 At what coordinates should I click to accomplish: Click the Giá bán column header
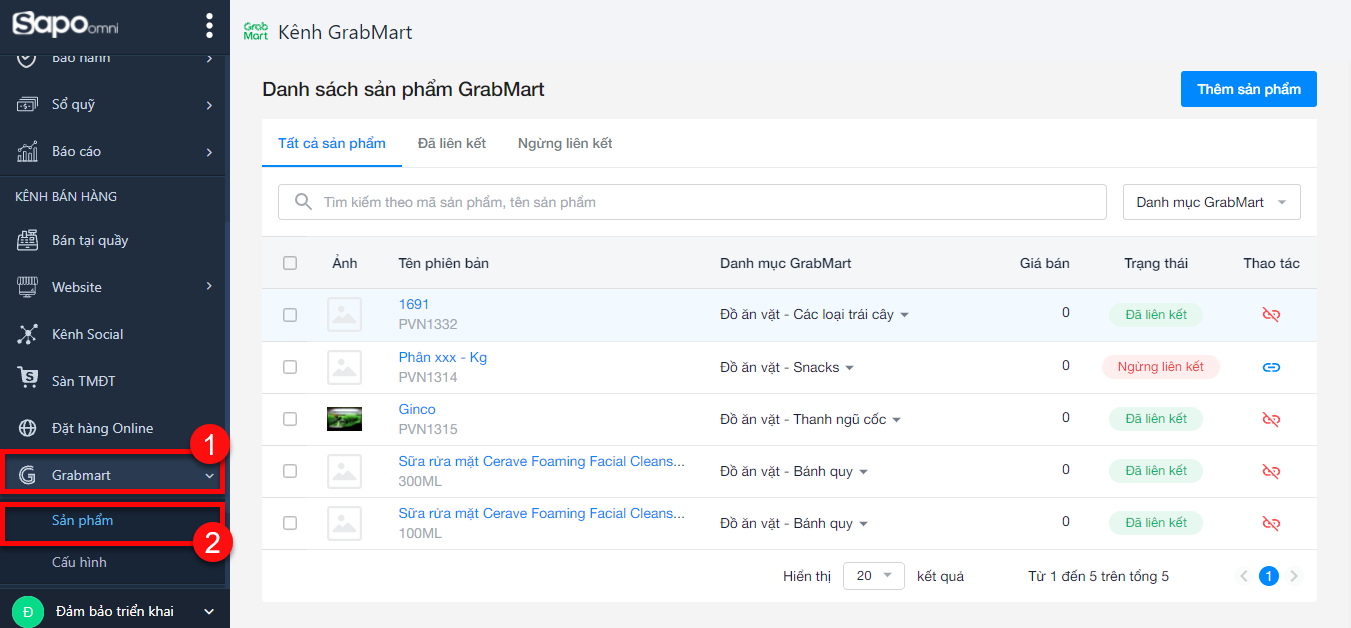pos(1045,263)
